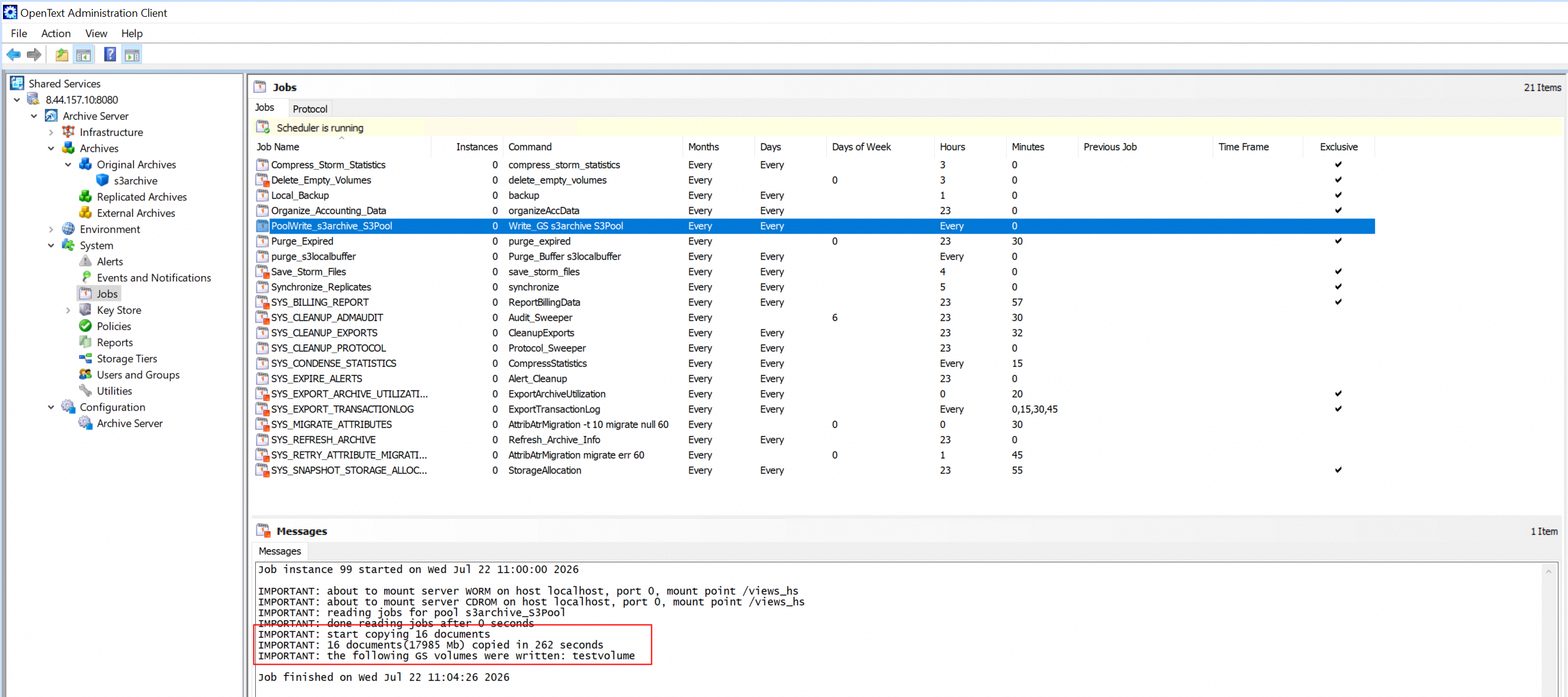The width and height of the screenshot is (1568, 697).
Task: Click the Key Store icon
Action: (x=86, y=310)
